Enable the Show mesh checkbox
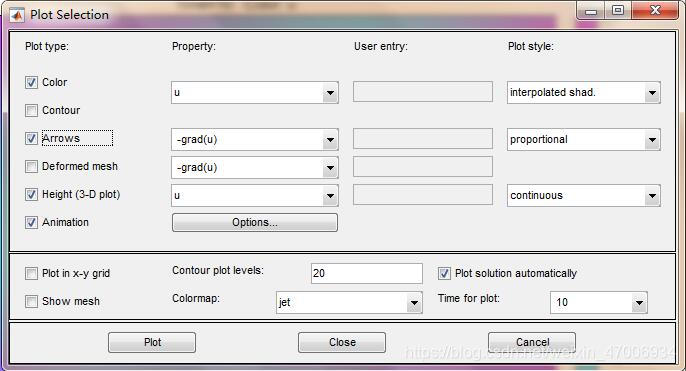 [31, 301]
